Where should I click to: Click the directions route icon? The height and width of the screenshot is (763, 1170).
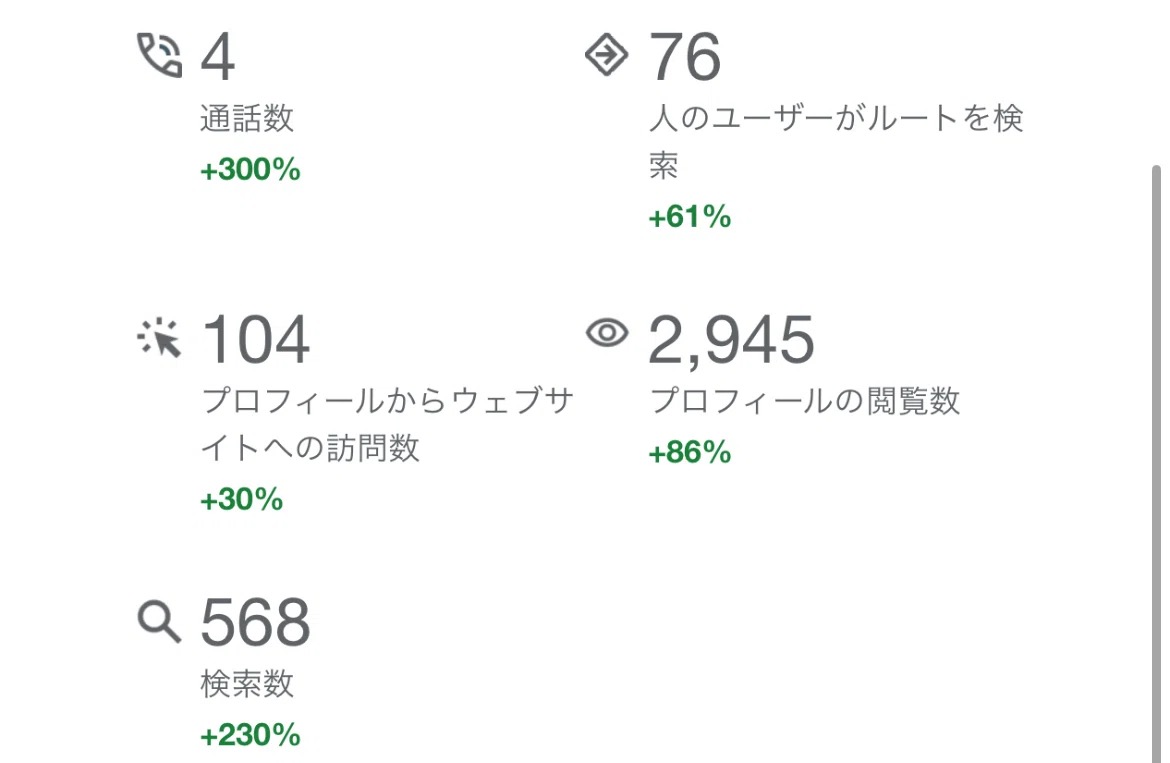[606, 56]
